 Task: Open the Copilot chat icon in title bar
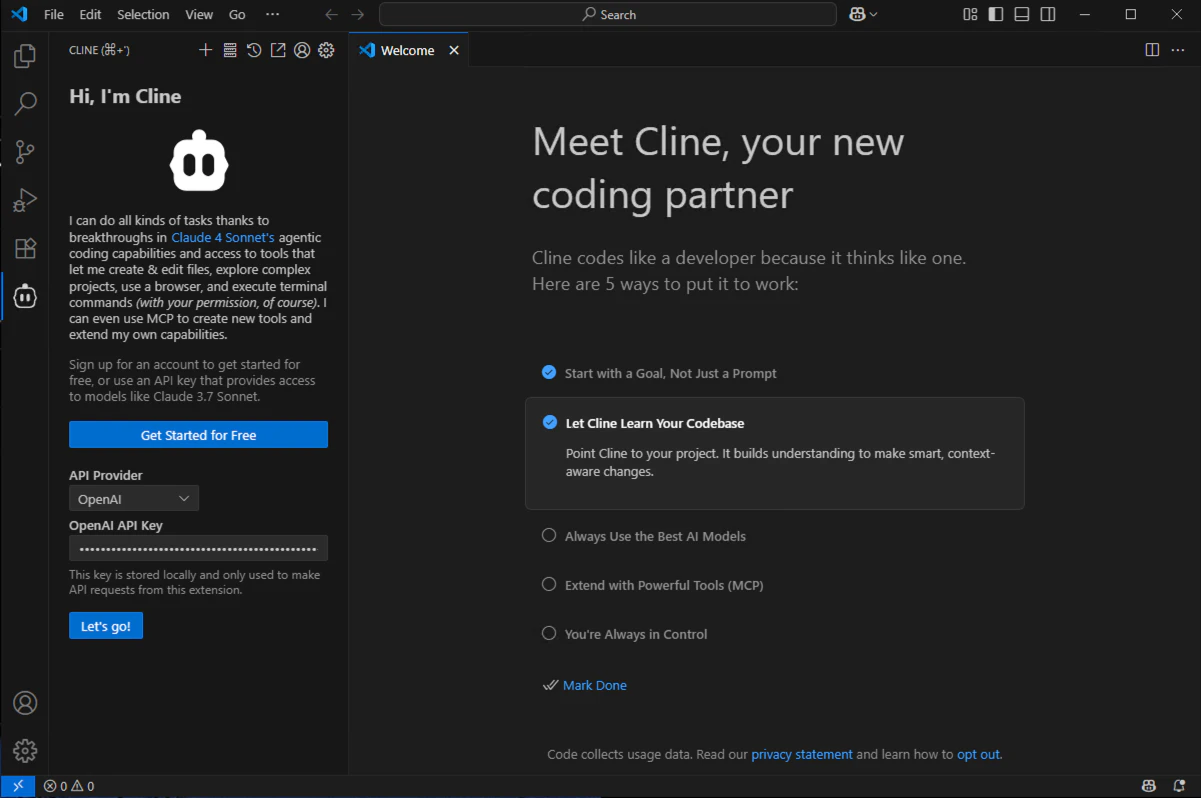[857, 14]
